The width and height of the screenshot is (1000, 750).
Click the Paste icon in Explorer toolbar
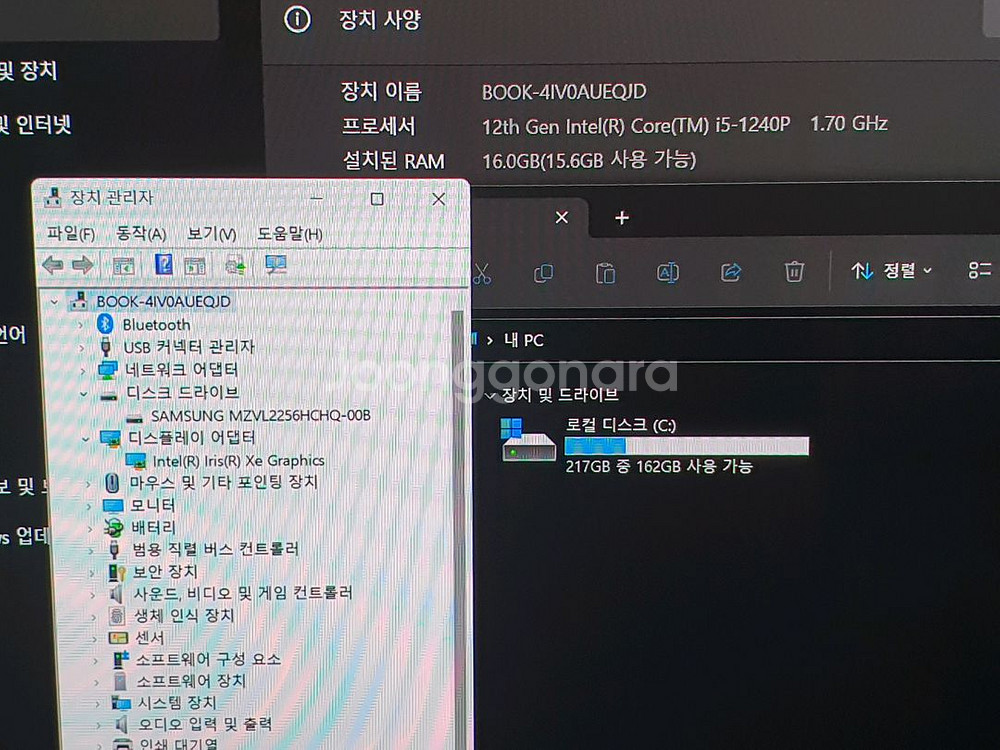click(605, 271)
